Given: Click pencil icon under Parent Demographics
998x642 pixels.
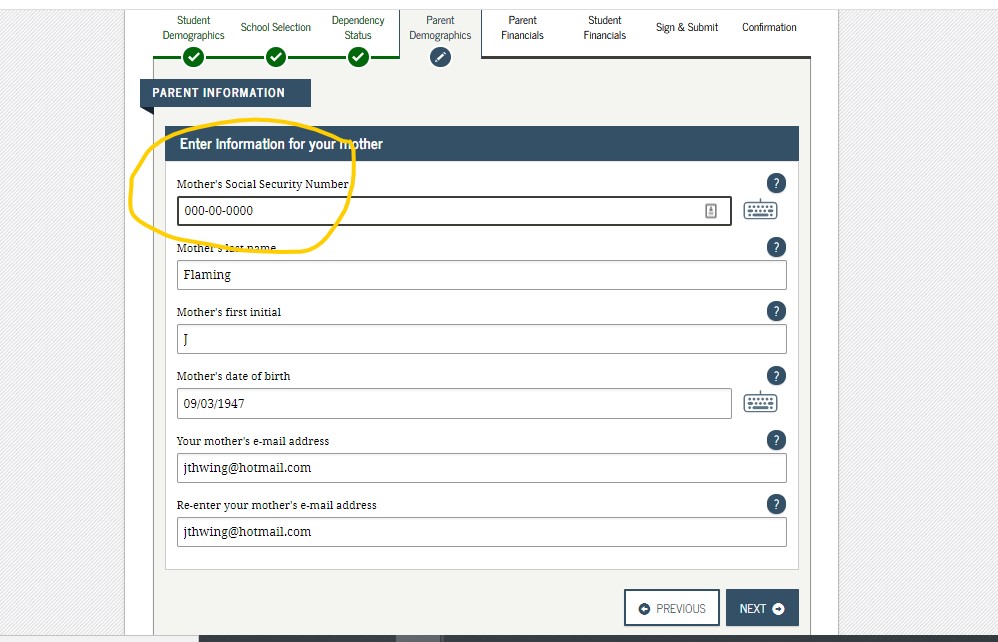Looking at the screenshot, I should 440,57.
